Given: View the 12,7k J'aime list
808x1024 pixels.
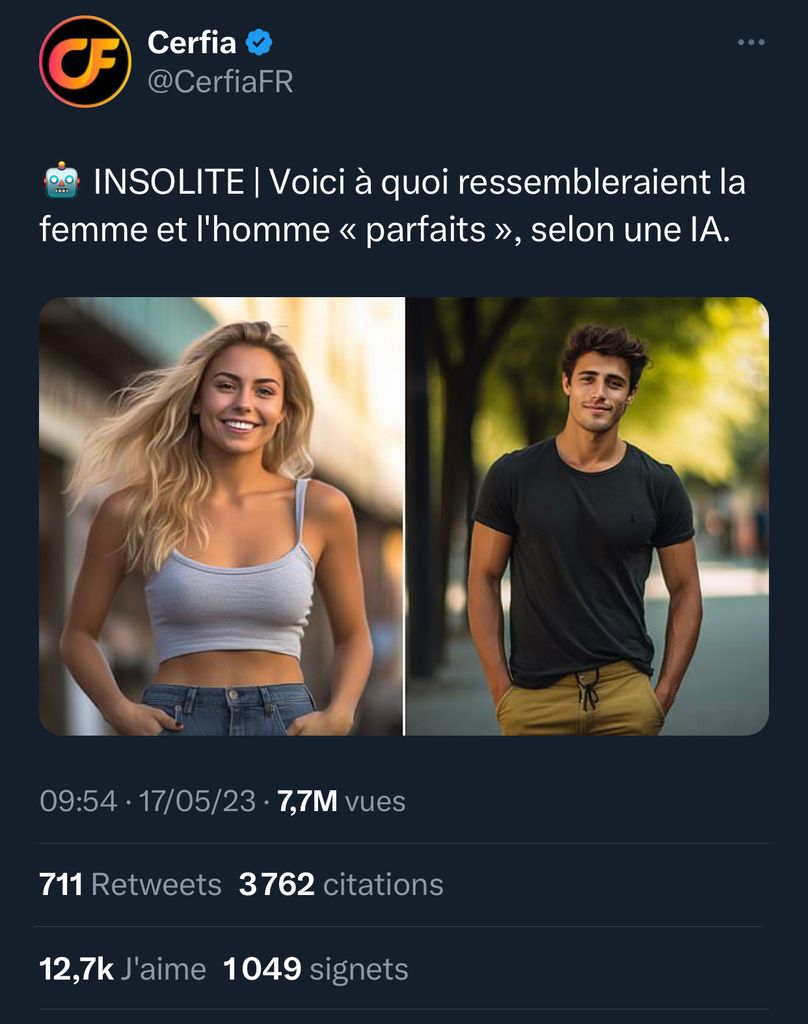Looking at the screenshot, I should 123,968.
